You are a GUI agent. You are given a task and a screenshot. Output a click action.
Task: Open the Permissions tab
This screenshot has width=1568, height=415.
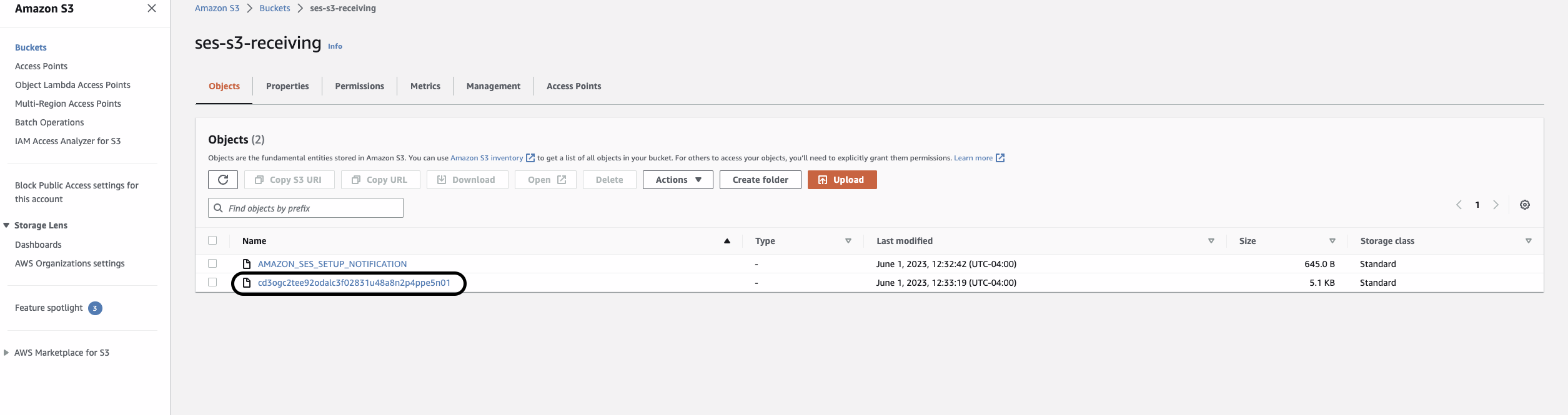(x=360, y=86)
